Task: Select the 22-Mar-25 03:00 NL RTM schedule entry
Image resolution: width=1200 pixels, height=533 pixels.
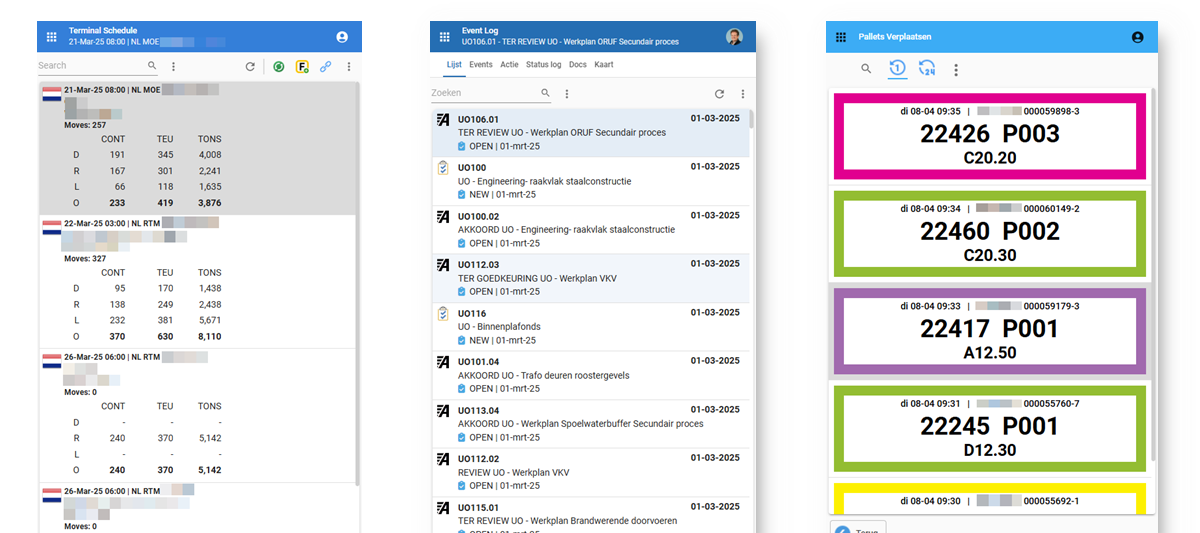Action: pyautogui.click(x=197, y=281)
